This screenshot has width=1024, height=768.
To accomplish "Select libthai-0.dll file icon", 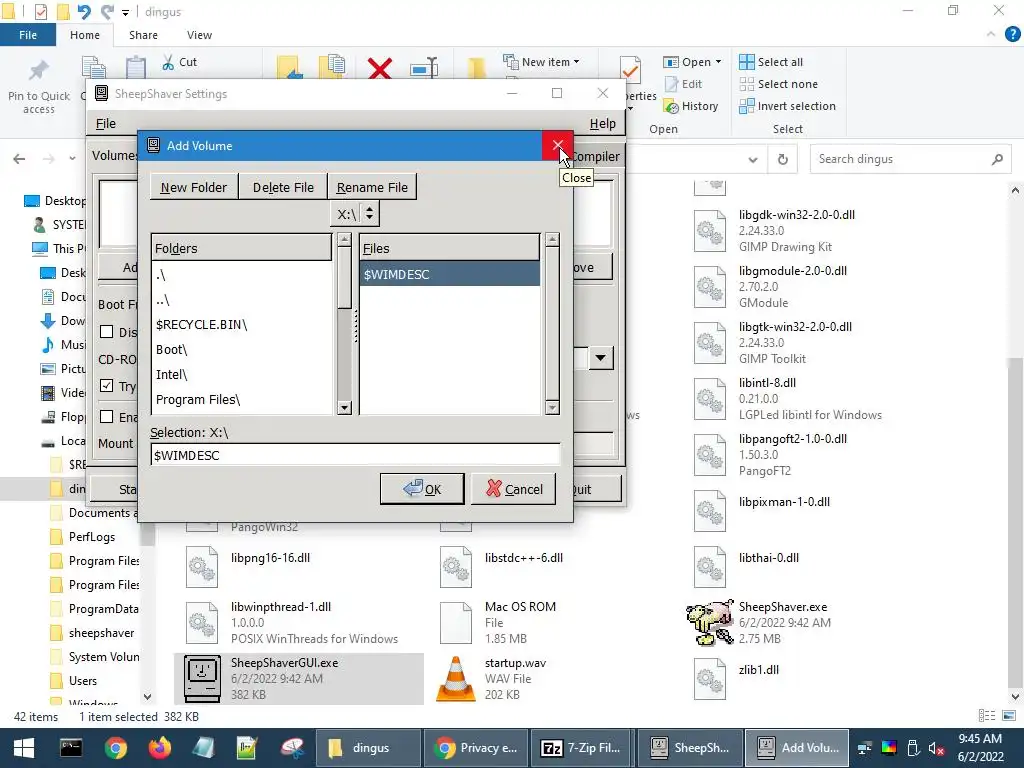I will point(710,567).
